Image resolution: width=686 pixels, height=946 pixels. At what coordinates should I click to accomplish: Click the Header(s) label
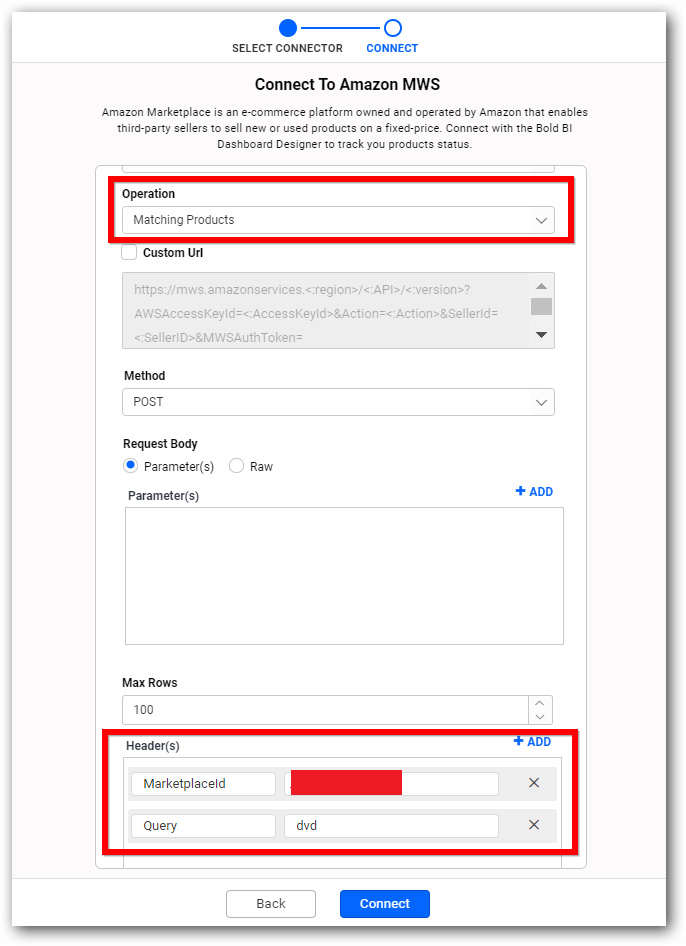click(x=153, y=746)
